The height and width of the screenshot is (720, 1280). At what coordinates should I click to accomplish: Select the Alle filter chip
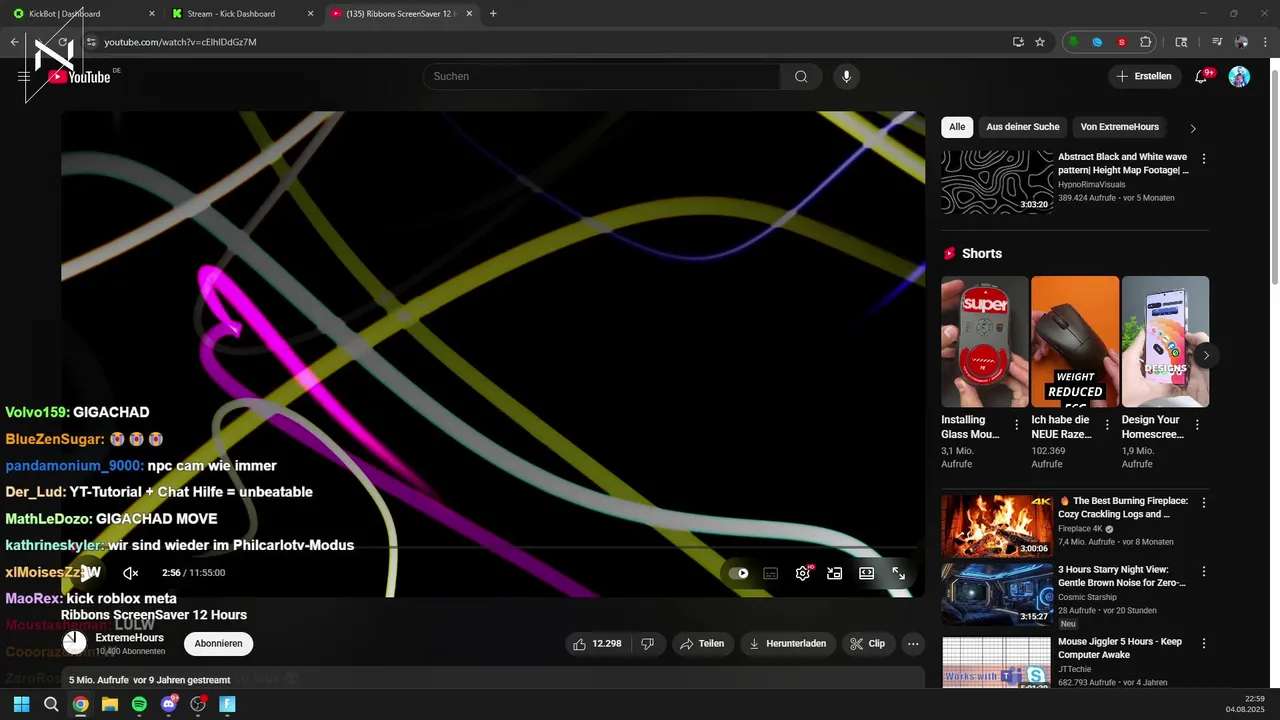coord(957,127)
